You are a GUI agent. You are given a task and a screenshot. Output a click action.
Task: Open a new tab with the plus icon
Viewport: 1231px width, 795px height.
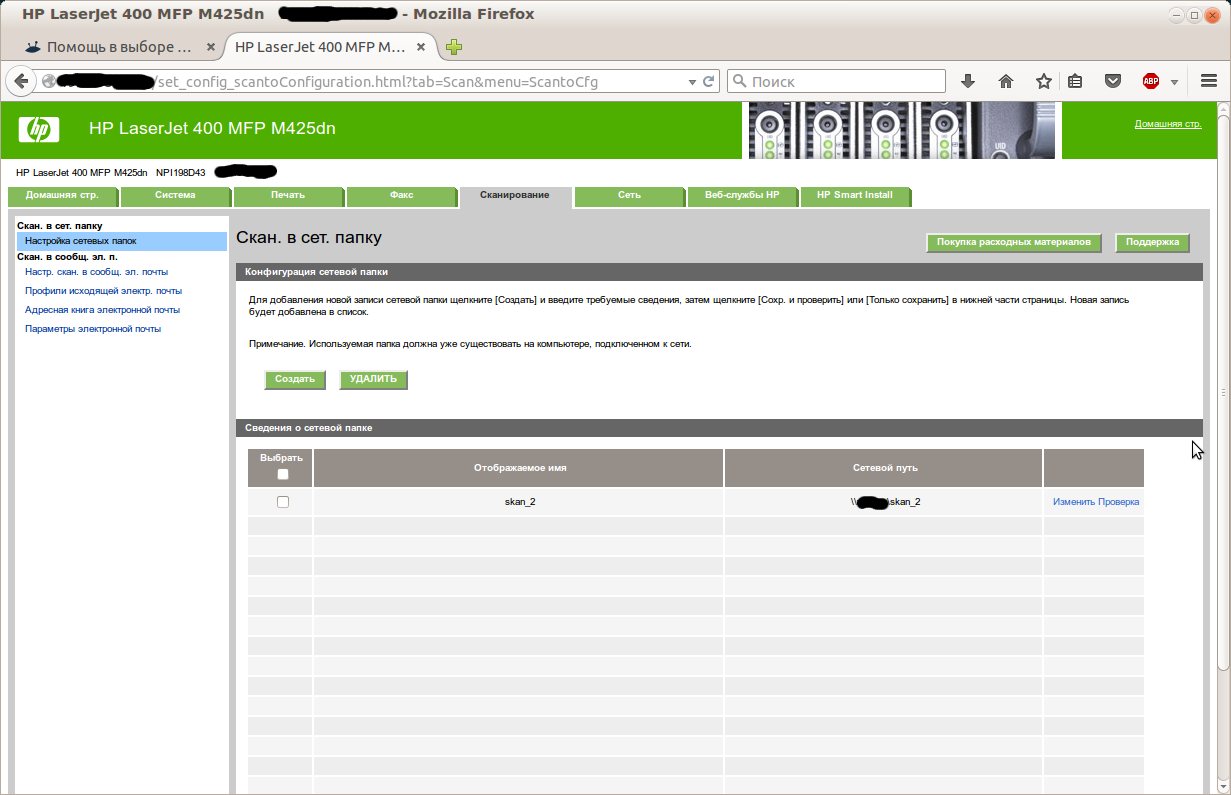(454, 47)
